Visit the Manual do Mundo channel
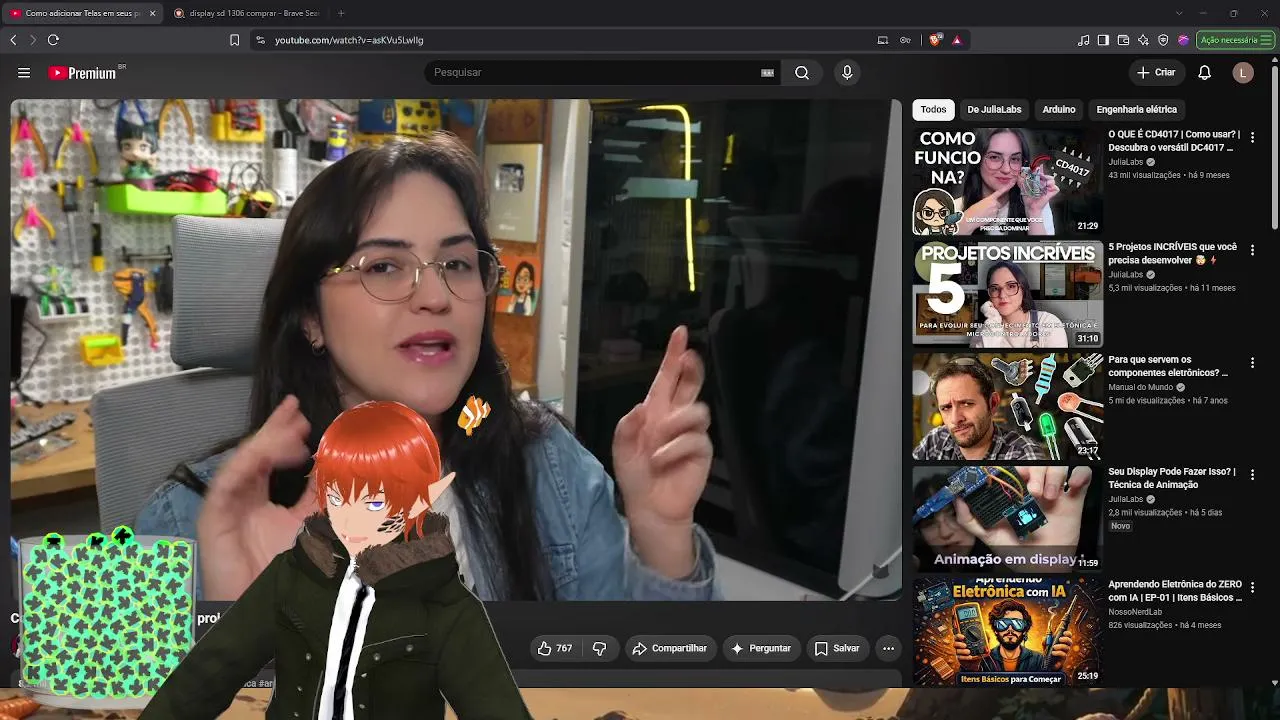Viewport: 1280px width, 720px height. coord(1141,387)
